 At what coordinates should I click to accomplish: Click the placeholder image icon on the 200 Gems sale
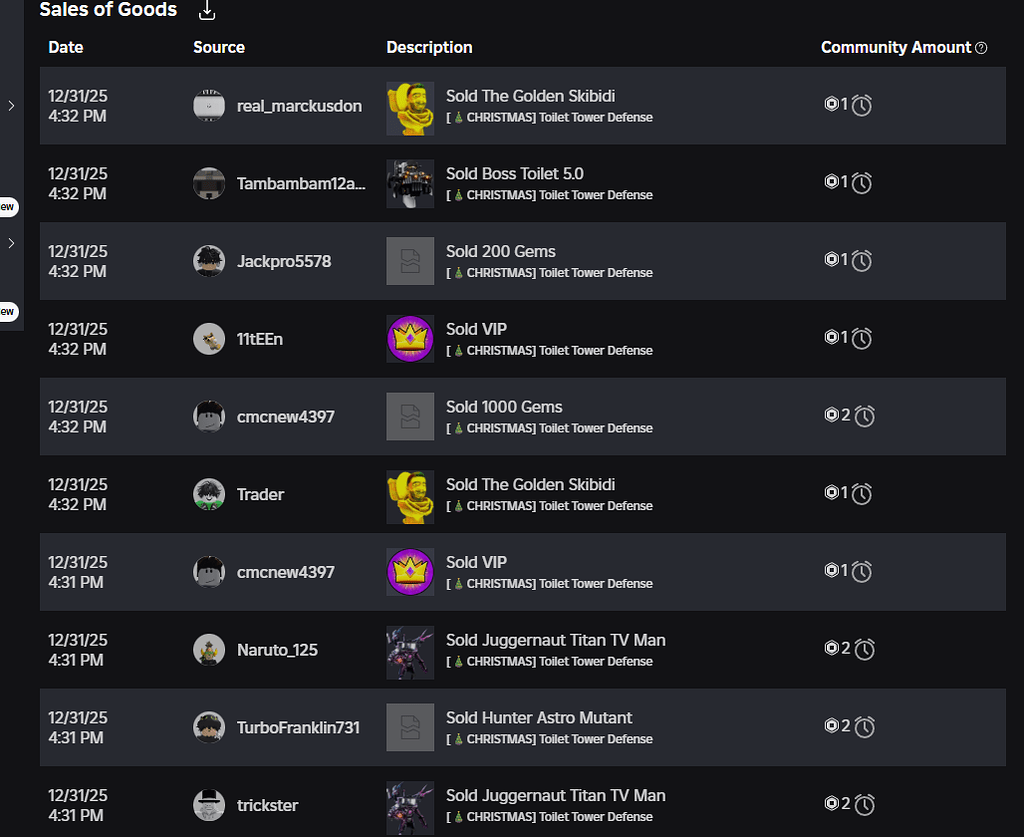point(410,260)
